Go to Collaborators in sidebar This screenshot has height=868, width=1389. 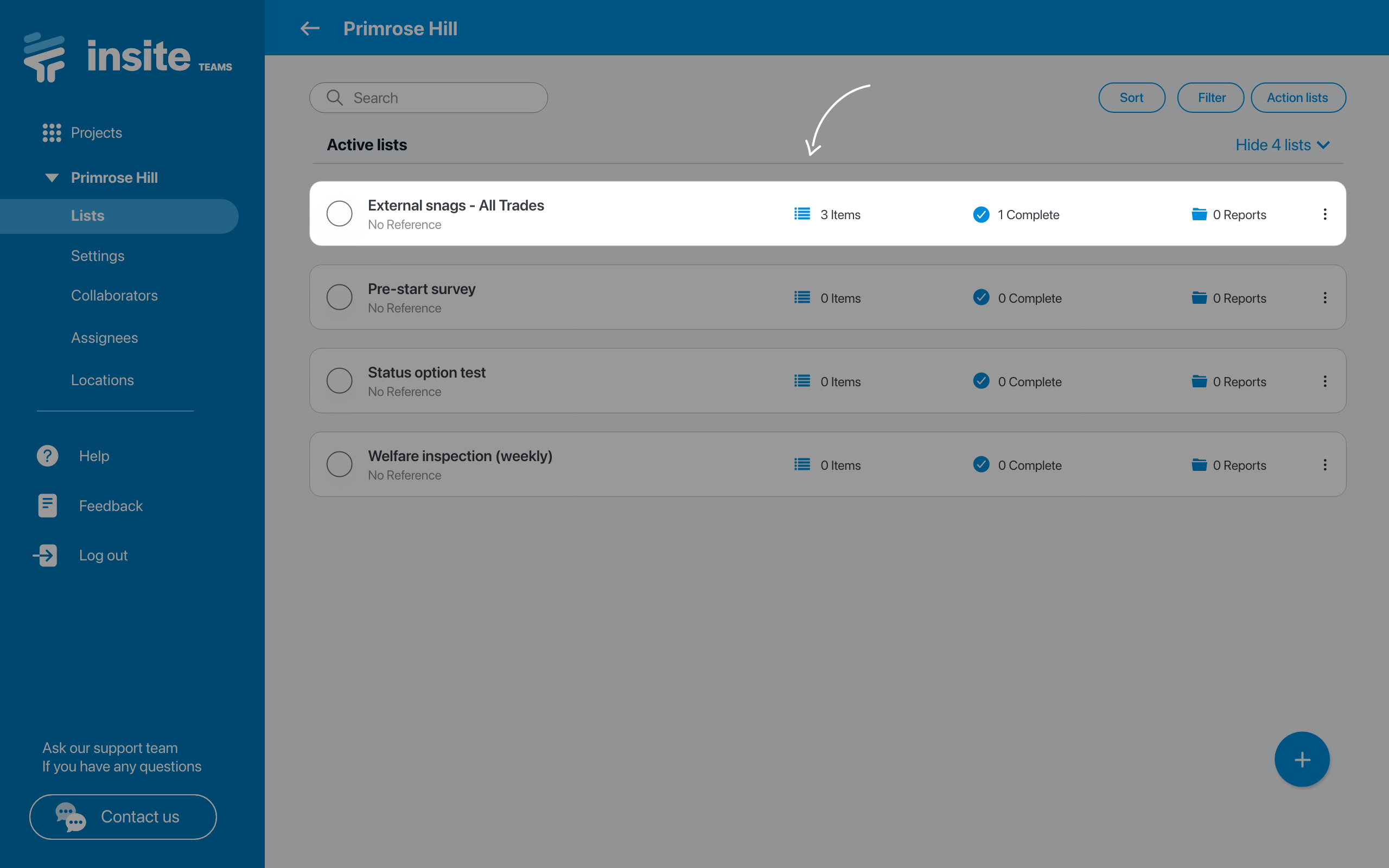point(114,296)
